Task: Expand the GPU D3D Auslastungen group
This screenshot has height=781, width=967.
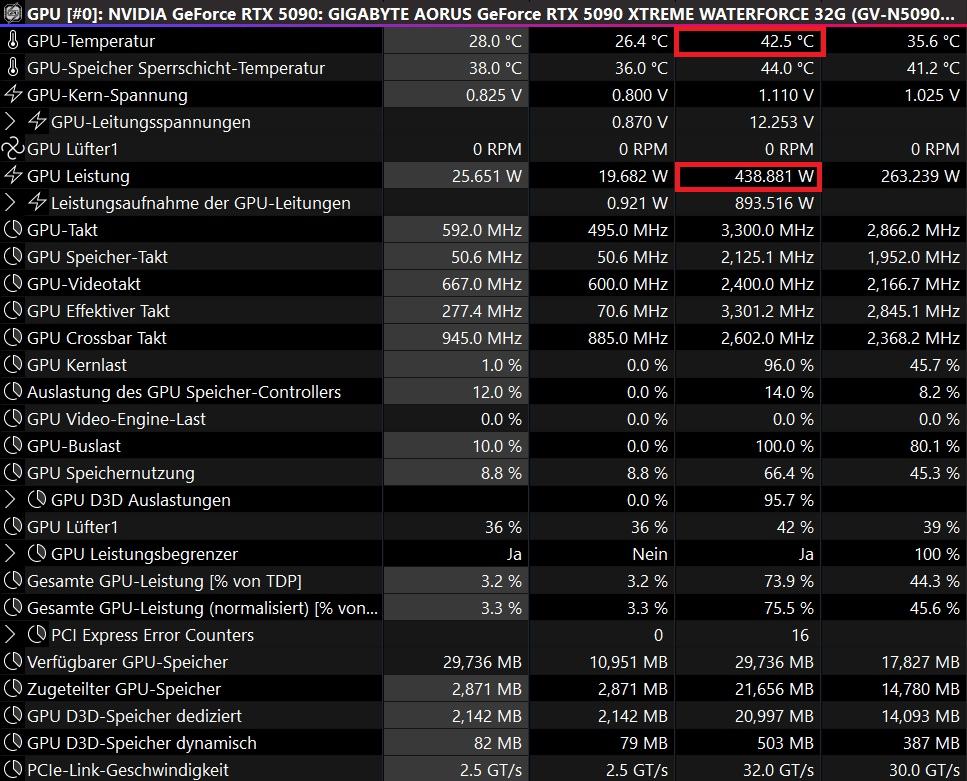Action: (x=11, y=500)
